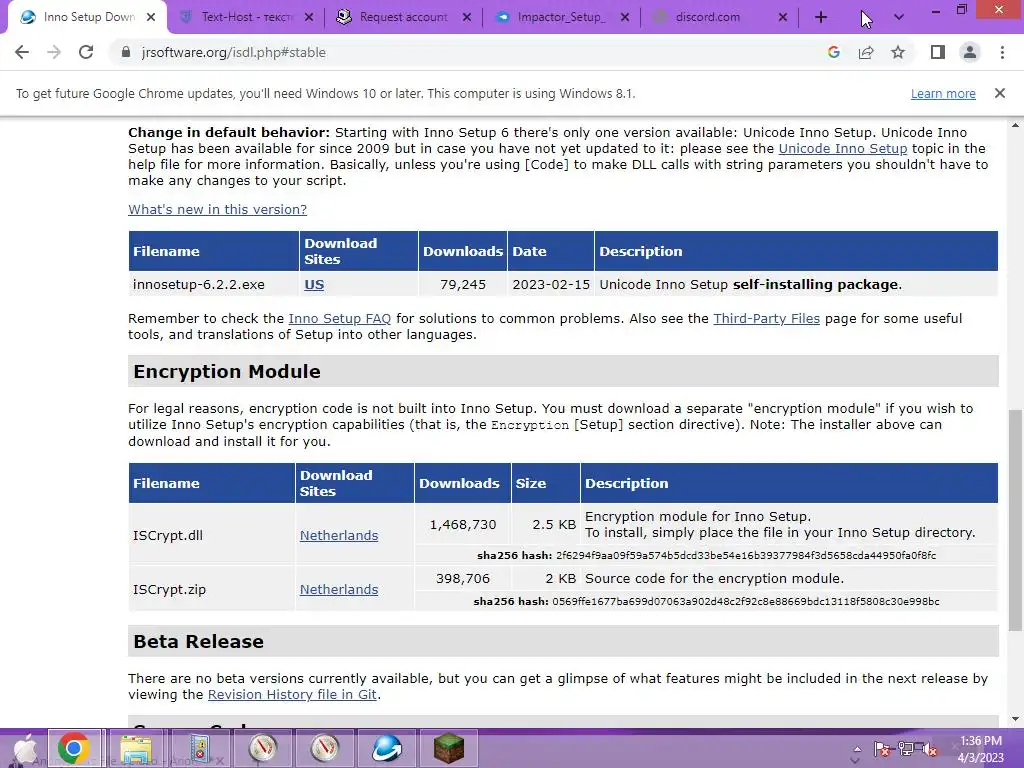The height and width of the screenshot is (768, 1024).
Task: Open Revision History file in Git
Action: pos(292,694)
